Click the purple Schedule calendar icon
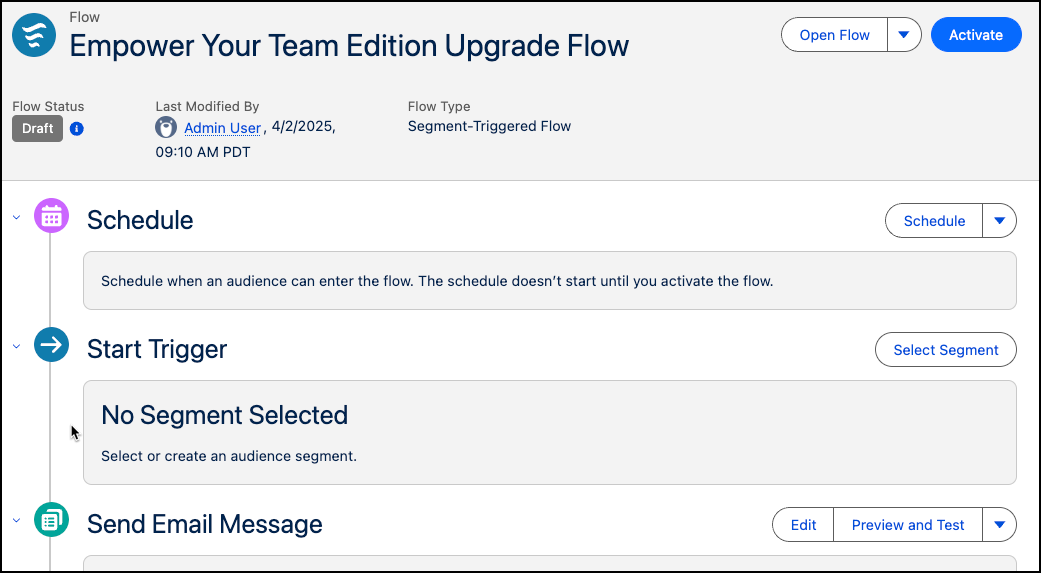 click(x=52, y=216)
